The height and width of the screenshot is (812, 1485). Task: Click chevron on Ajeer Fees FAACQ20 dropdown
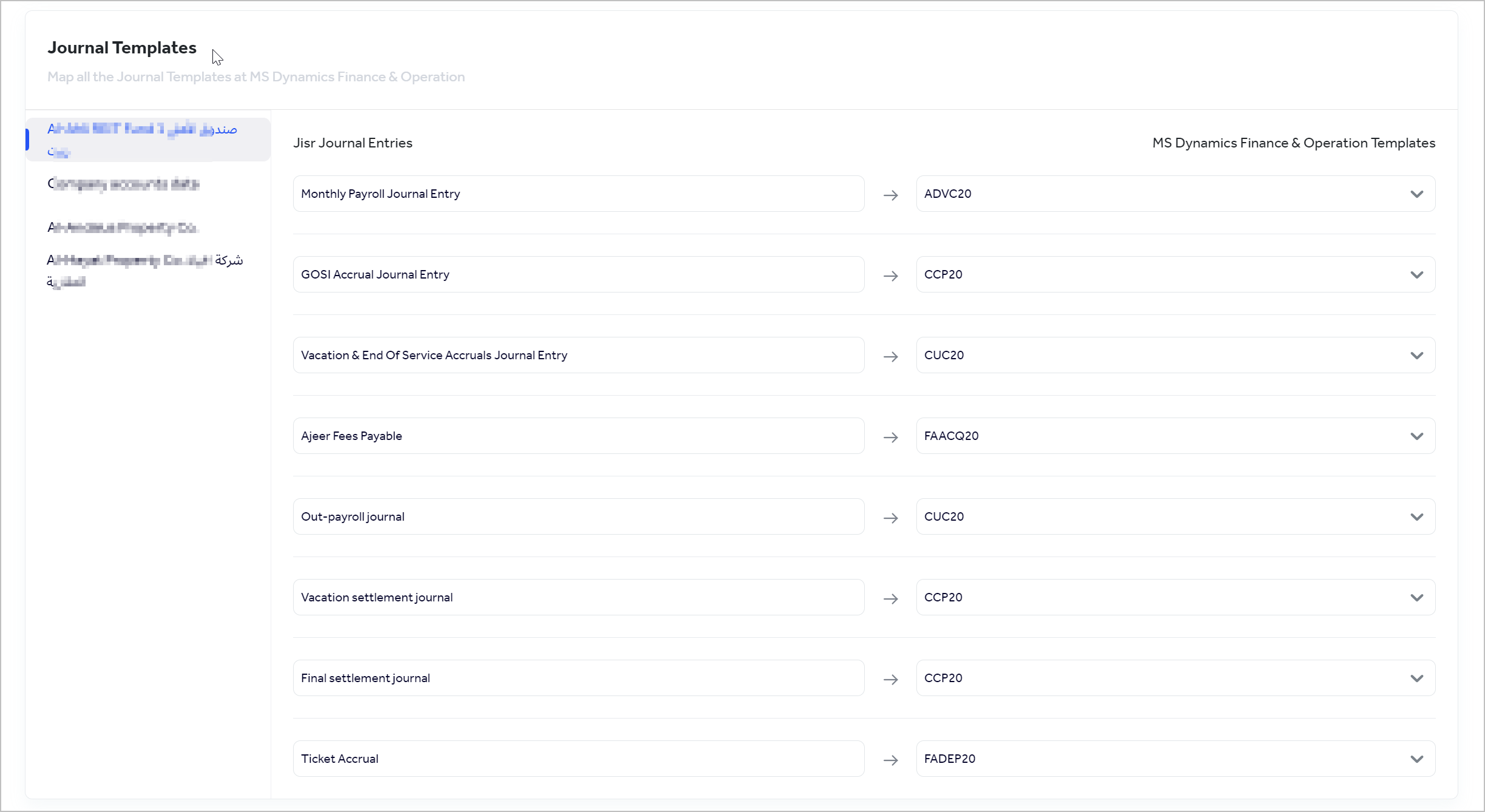click(x=1416, y=436)
